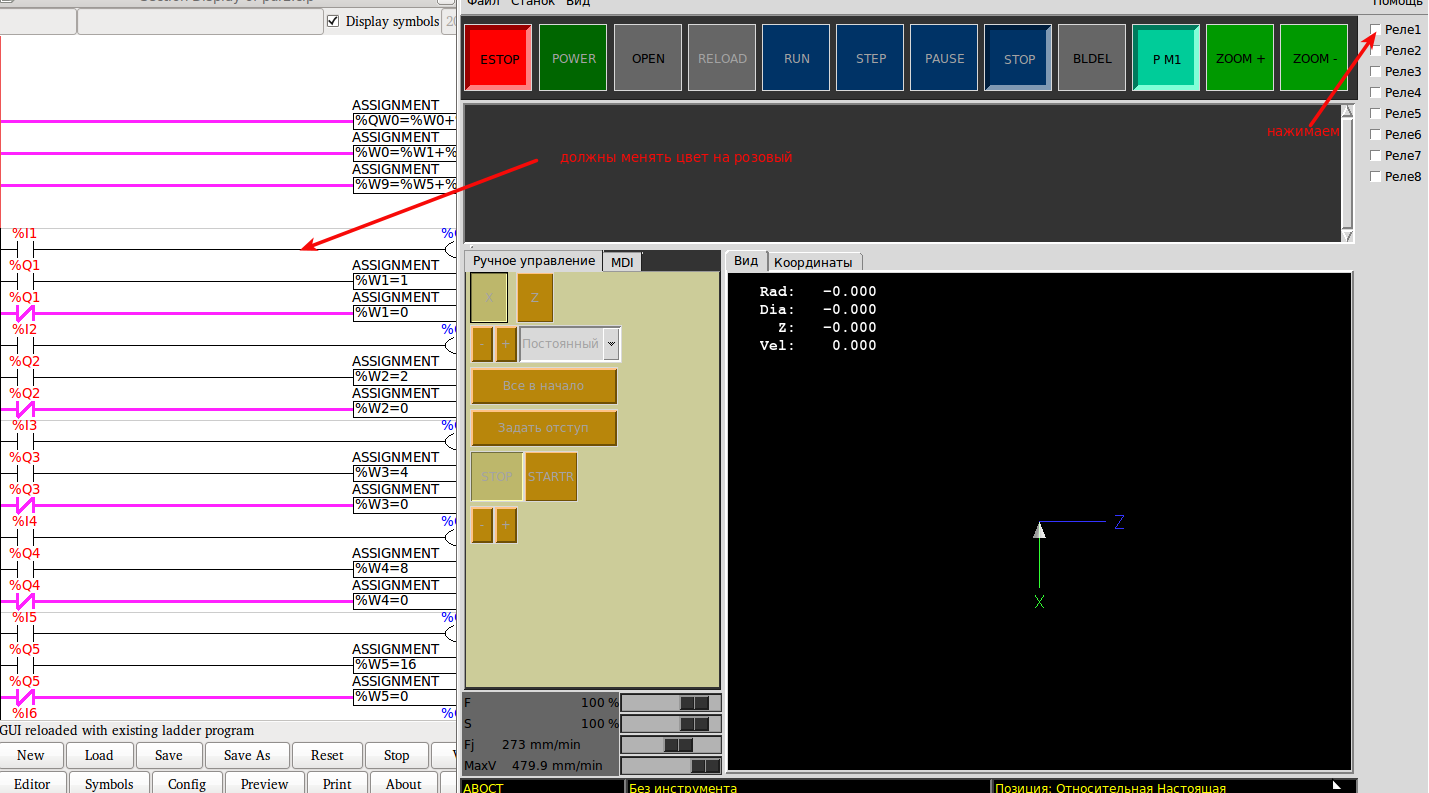Select the %W5=16 assignment block
This screenshot has height=793, width=1429.
[404, 665]
